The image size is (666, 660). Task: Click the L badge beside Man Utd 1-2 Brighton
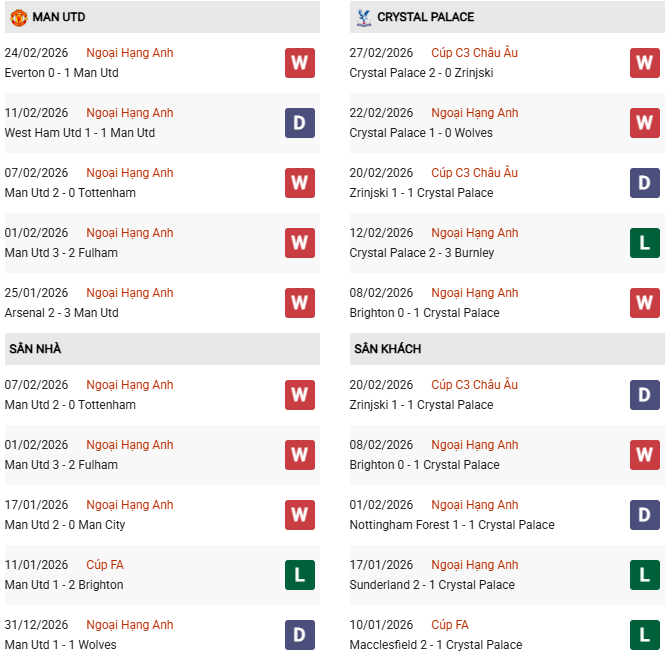pyautogui.click(x=299, y=575)
